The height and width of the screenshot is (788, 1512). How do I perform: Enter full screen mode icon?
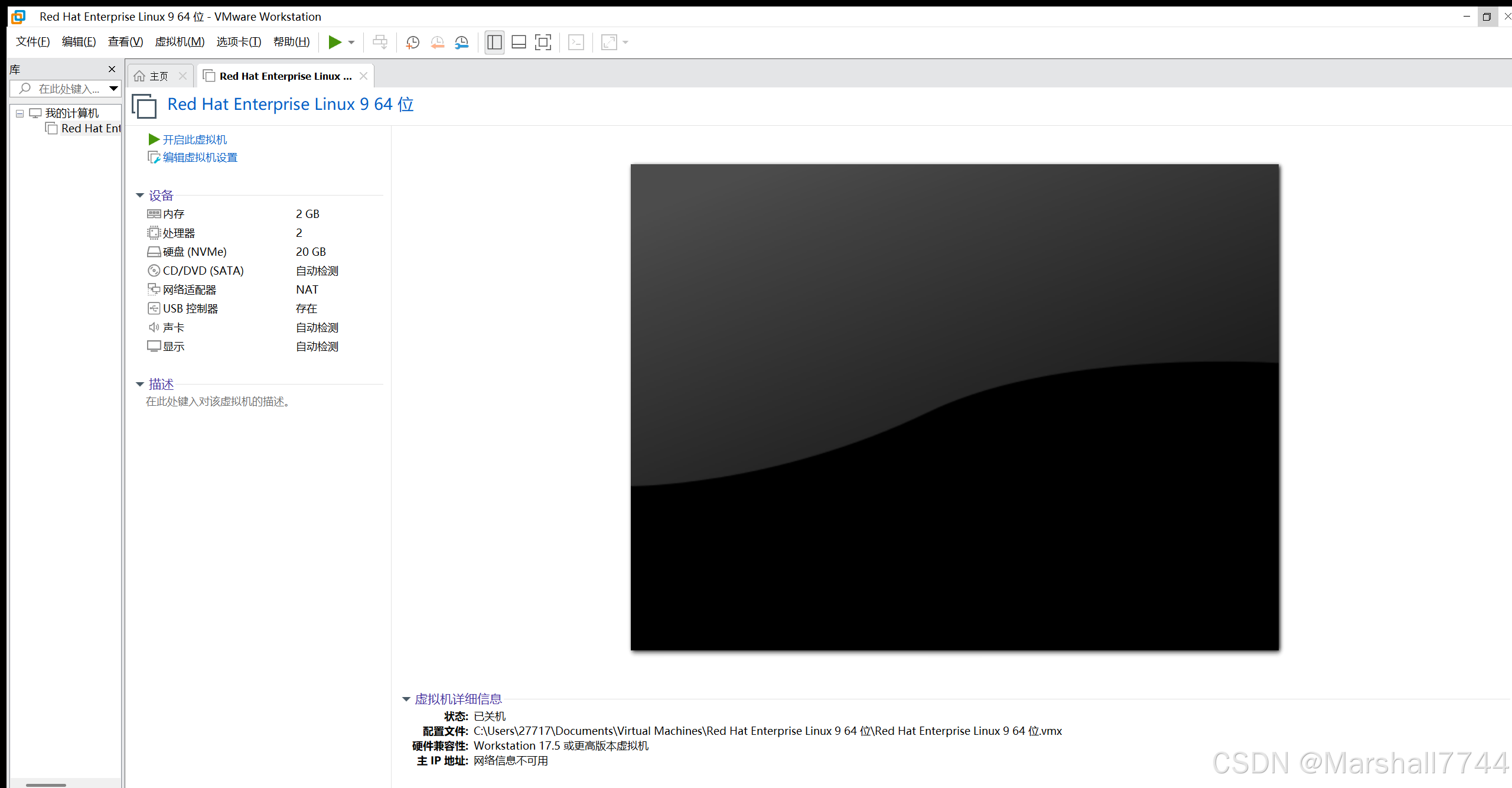543,43
